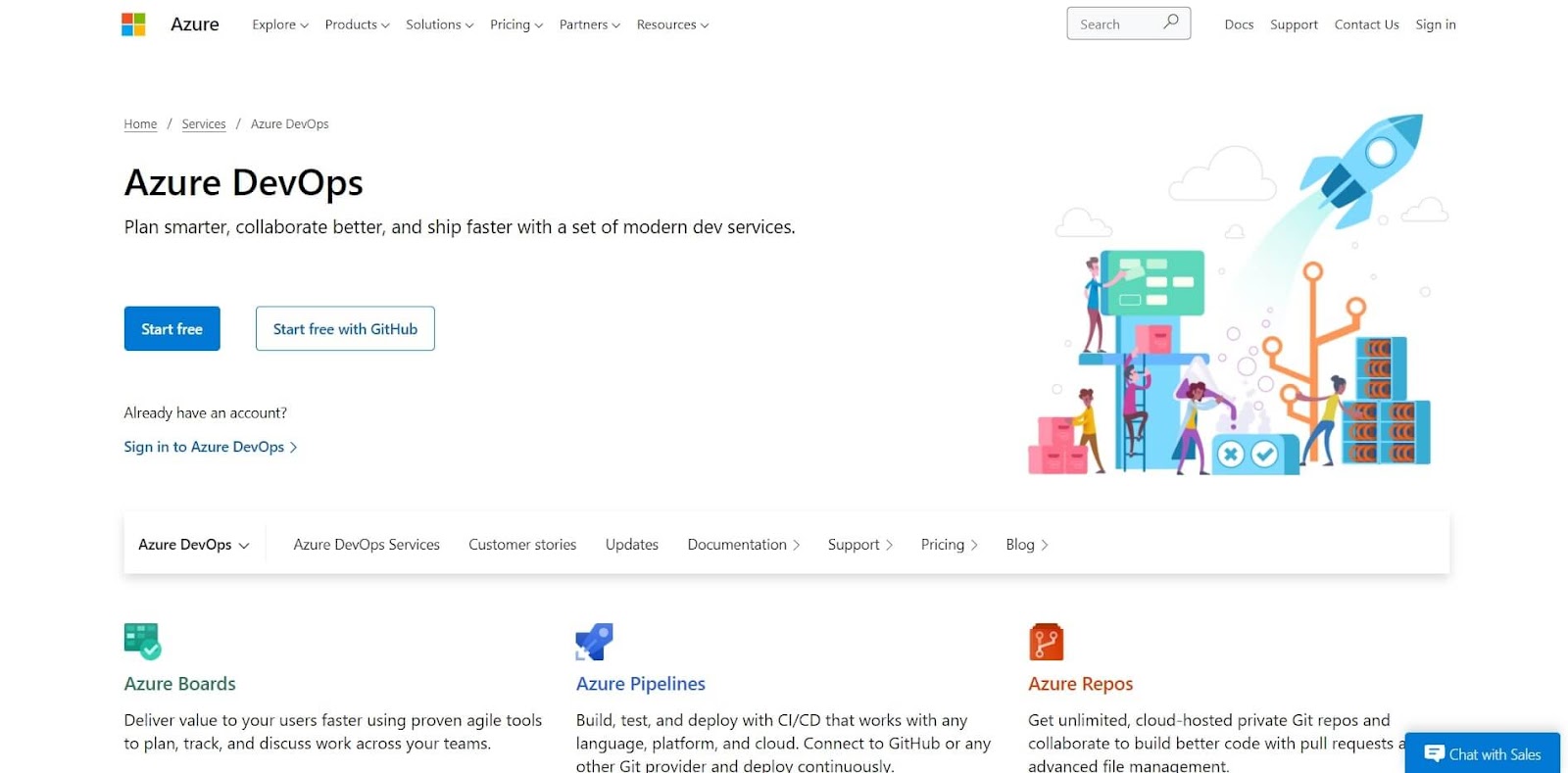Screen dimensions: 1568x773
Task: Open the Azure Repos heading link
Action: point(1081,684)
